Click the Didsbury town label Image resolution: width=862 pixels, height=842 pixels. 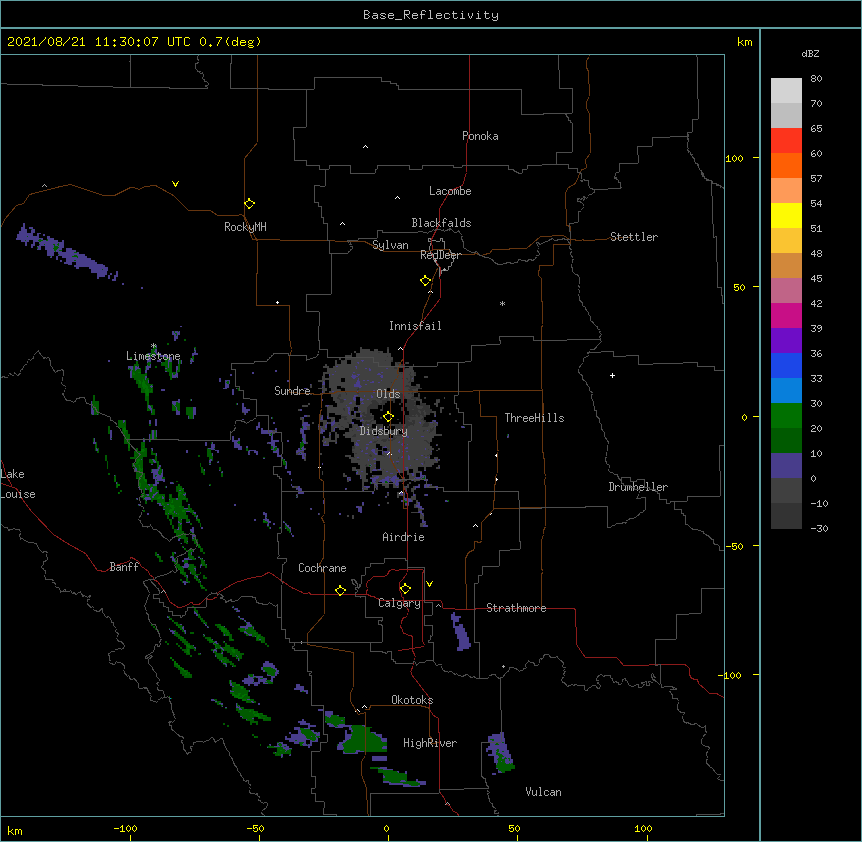[384, 431]
